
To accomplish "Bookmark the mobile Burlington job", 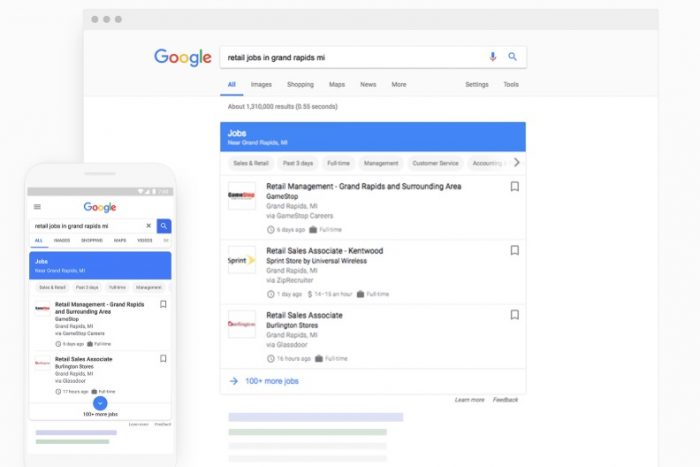I will (163, 359).
